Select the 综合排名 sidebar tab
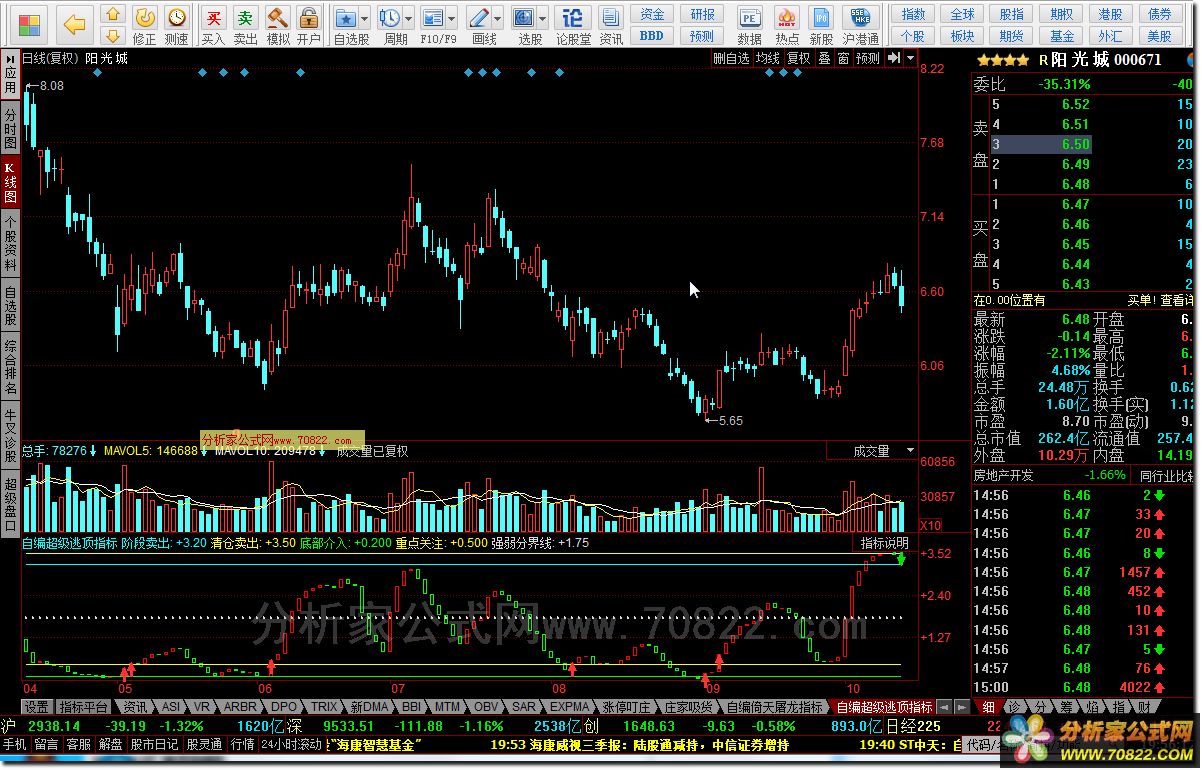Screen dimensions: 1202x770 (10, 367)
